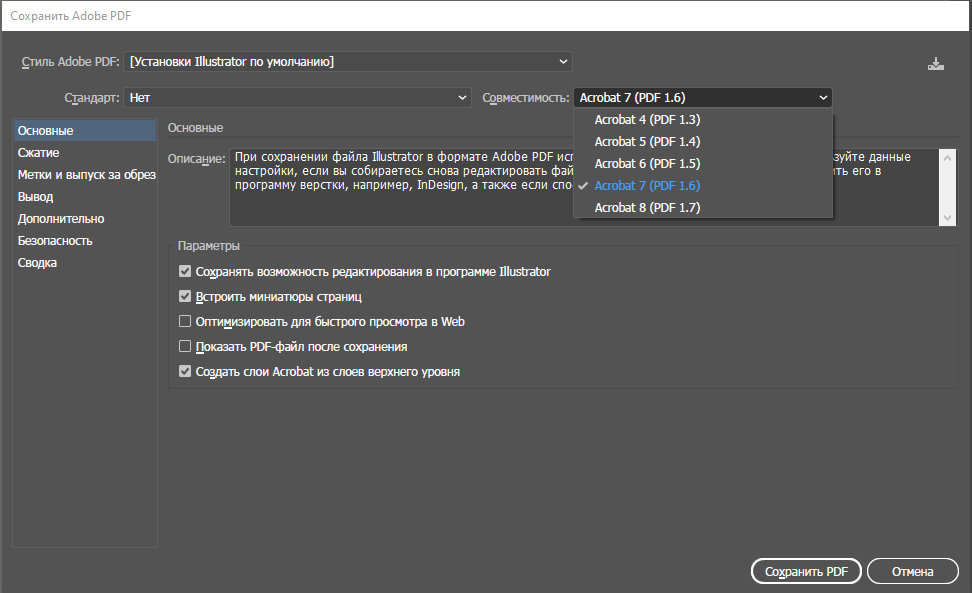972x593 pixels.
Task: Open the 'Сжатие' section
Action: 85,152
